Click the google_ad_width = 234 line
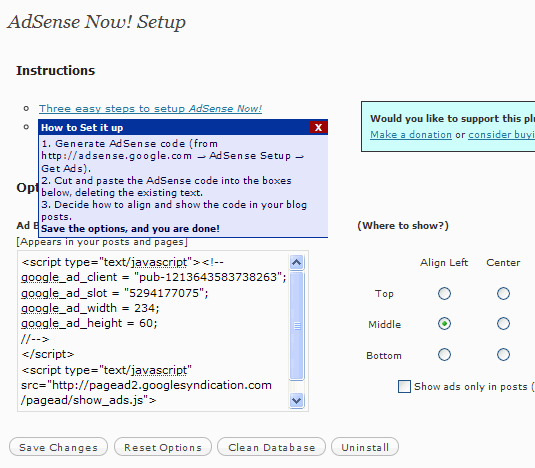 click(x=90, y=308)
